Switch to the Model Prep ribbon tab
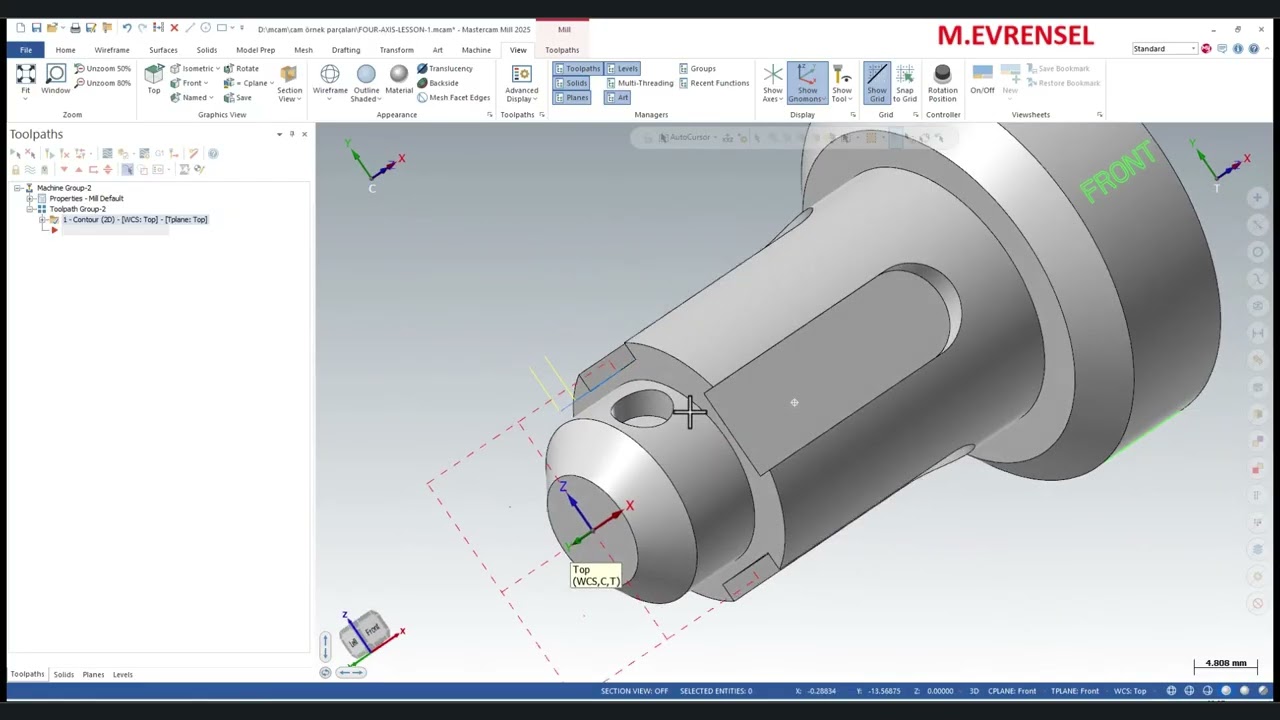This screenshot has height=720, width=1280. 255,50
